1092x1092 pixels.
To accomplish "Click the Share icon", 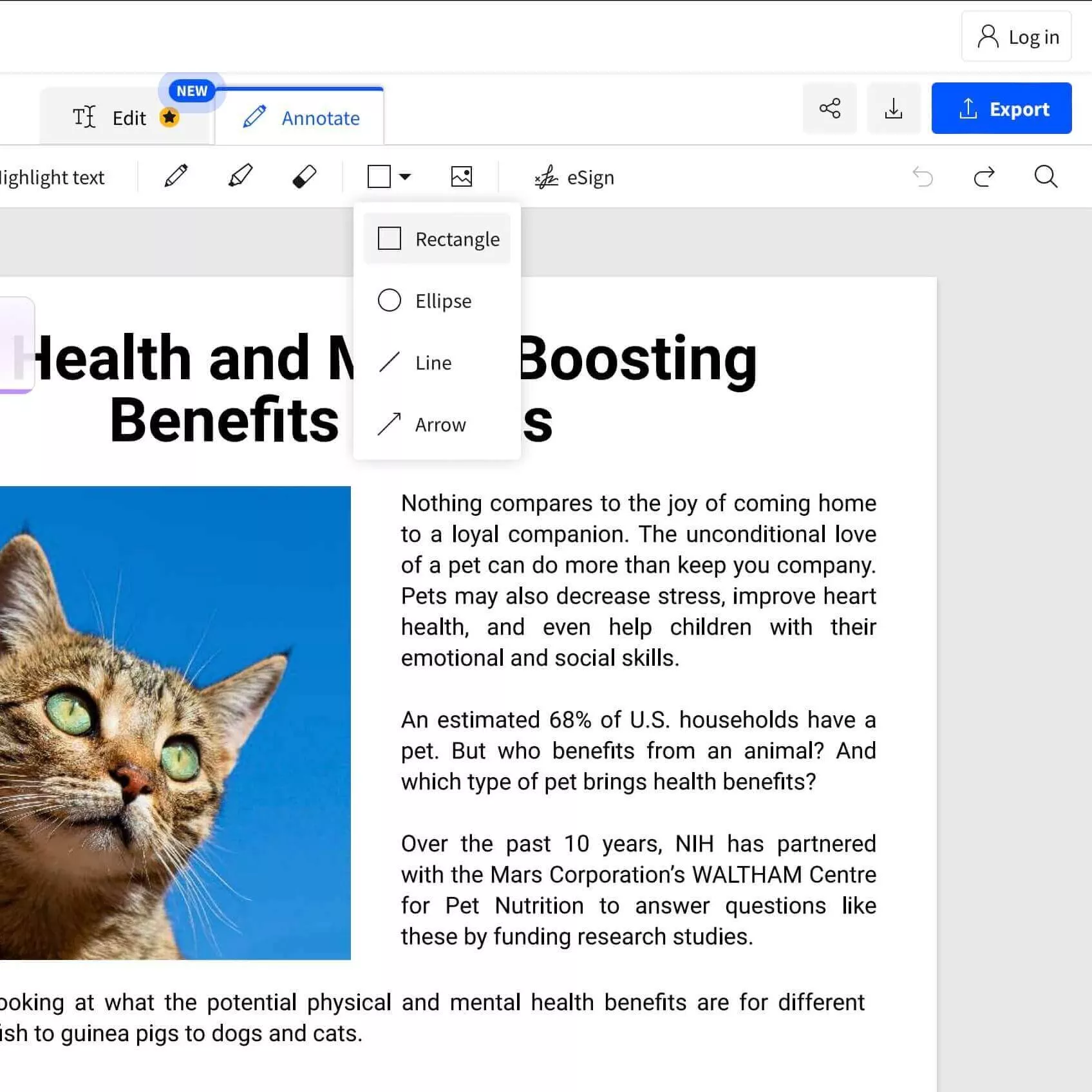I will [829, 109].
